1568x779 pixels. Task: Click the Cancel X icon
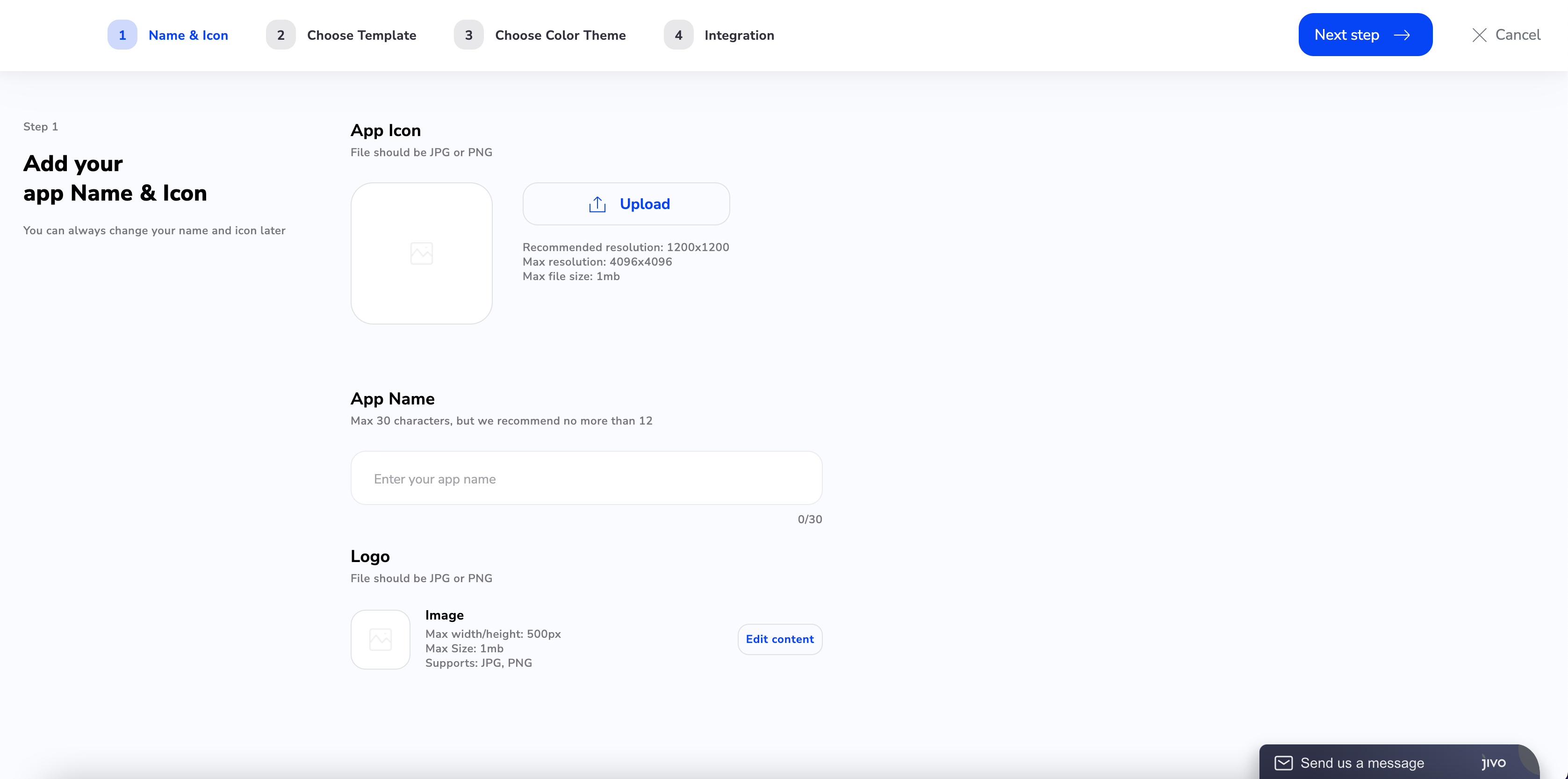click(1479, 35)
